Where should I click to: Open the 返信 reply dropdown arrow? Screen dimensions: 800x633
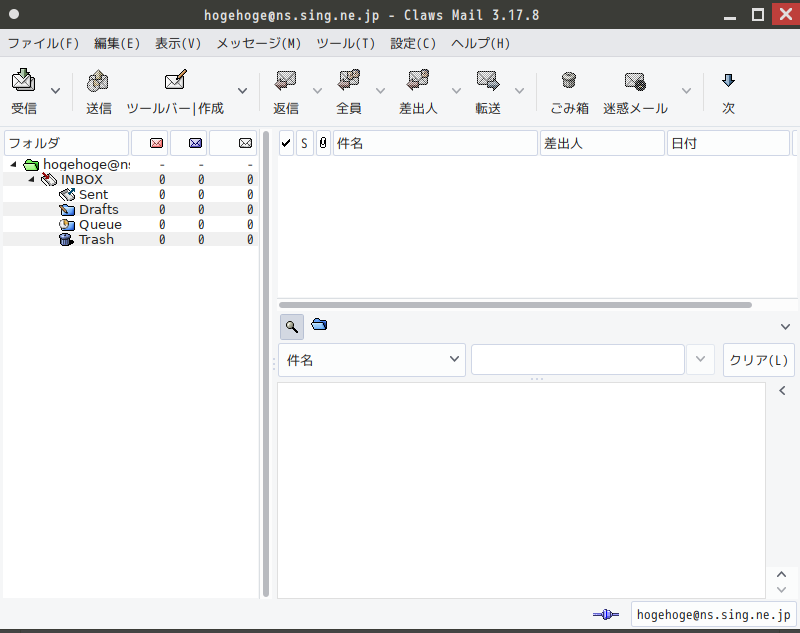[317, 91]
